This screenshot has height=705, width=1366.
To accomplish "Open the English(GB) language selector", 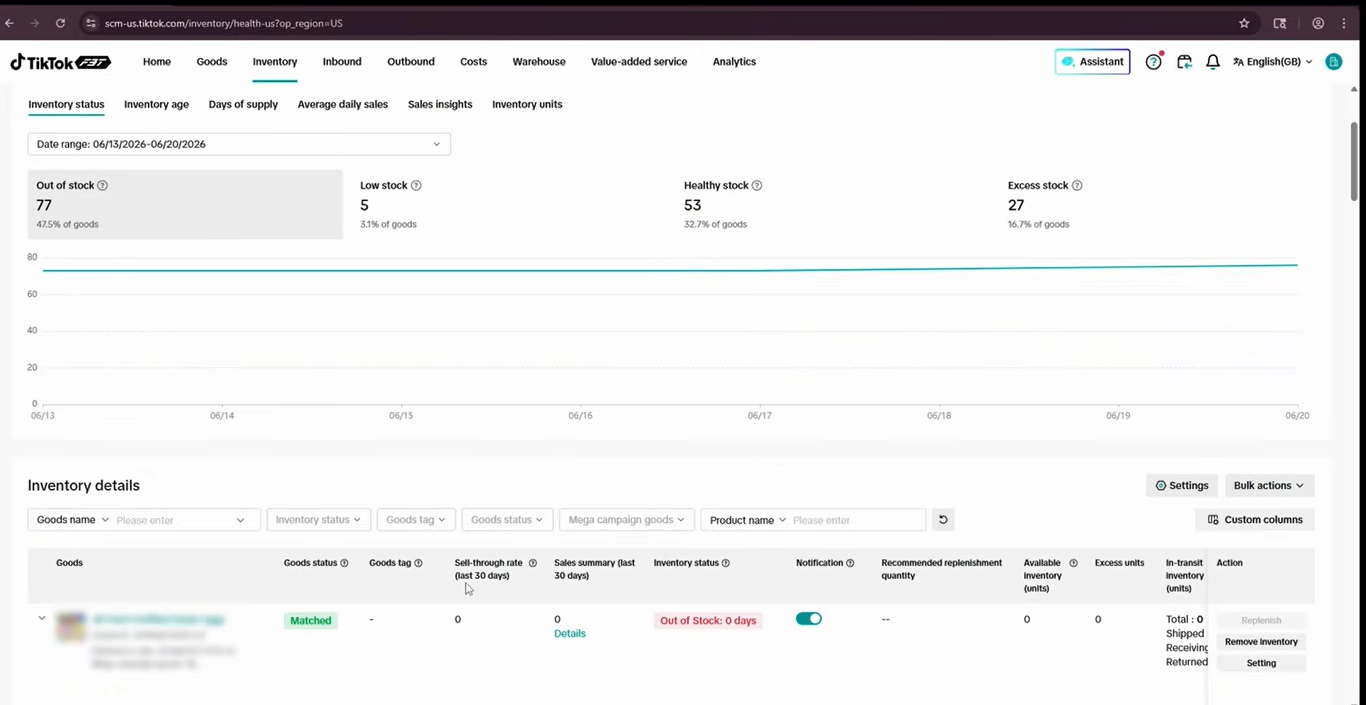I will tap(1272, 62).
